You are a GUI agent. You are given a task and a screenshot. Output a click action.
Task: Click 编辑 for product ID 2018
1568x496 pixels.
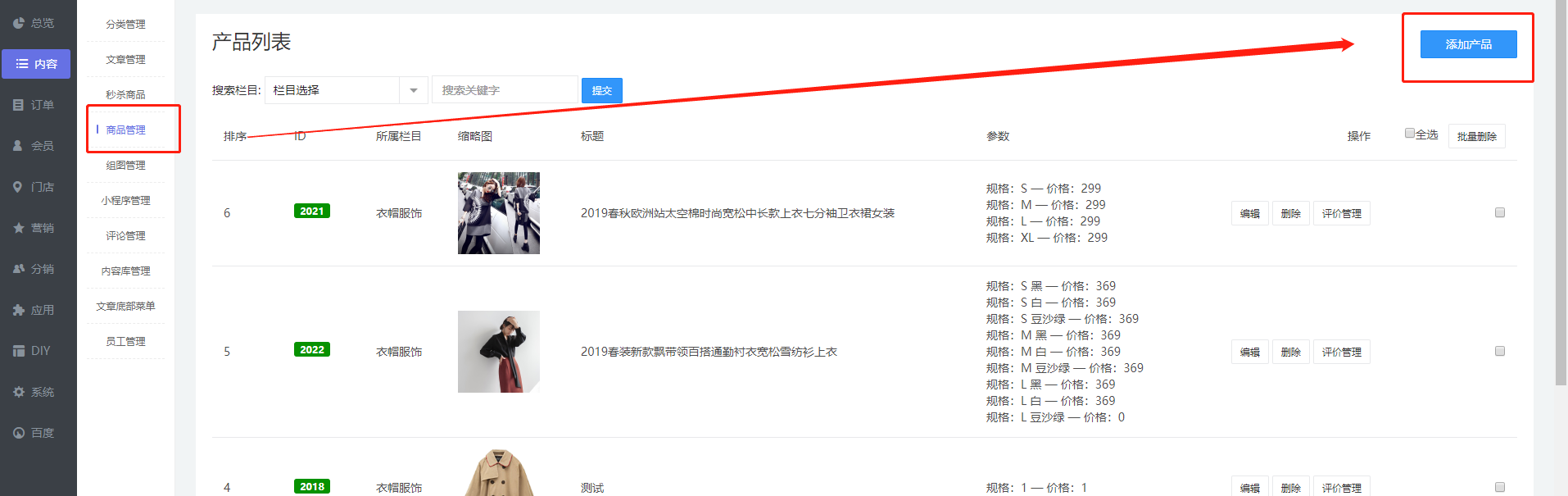(1250, 486)
